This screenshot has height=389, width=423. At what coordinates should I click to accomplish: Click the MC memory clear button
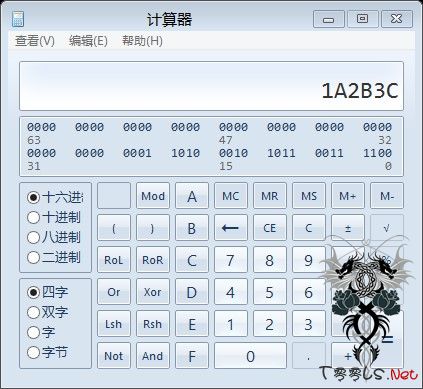(x=231, y=196)
